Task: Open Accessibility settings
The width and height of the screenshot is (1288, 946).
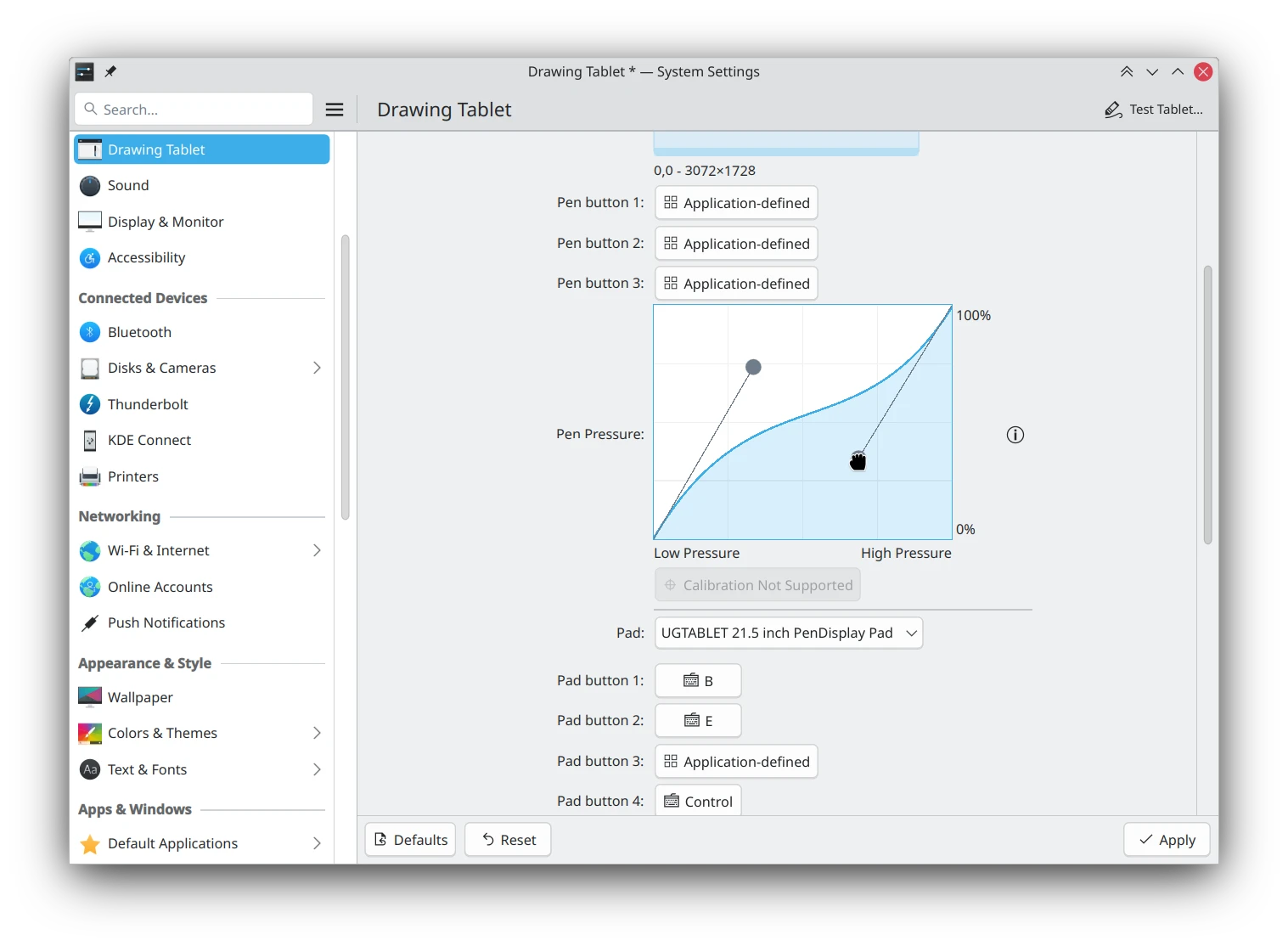Action: point(201,257)
